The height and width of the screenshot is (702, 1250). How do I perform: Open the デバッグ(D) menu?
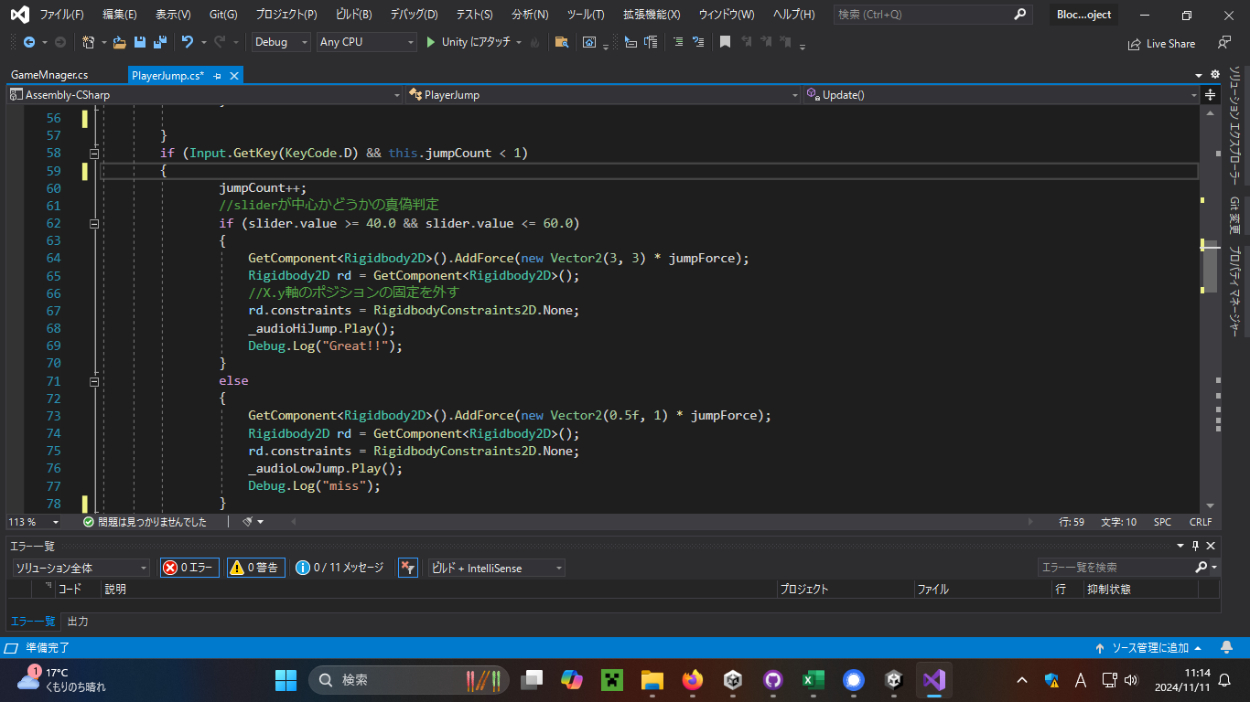click(413, 15)
